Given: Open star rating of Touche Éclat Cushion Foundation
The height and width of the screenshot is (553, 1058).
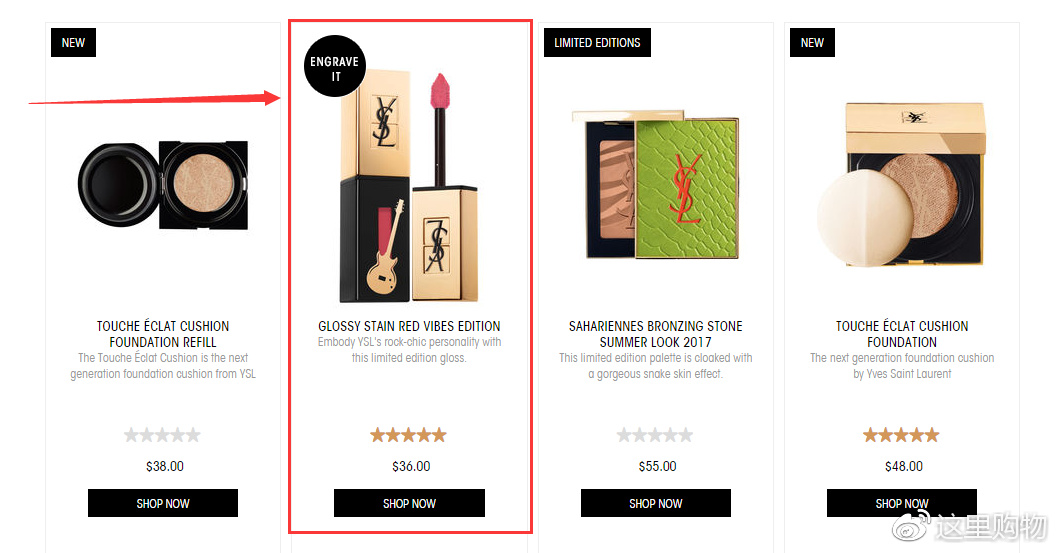Looking at the screenshot, I should coord(901,435).
